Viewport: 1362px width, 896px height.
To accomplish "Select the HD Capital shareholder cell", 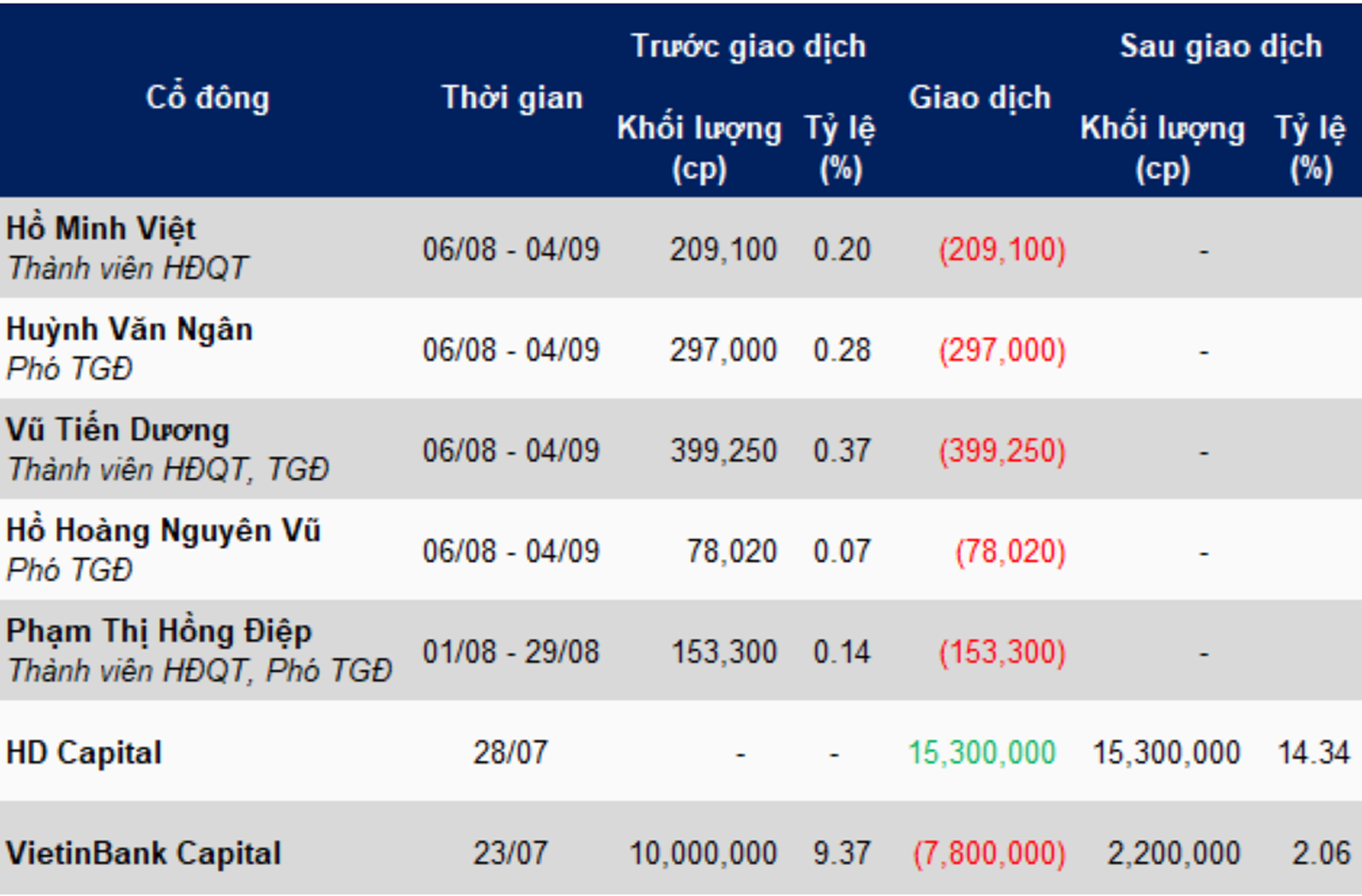I will click(x=84, y=753).
